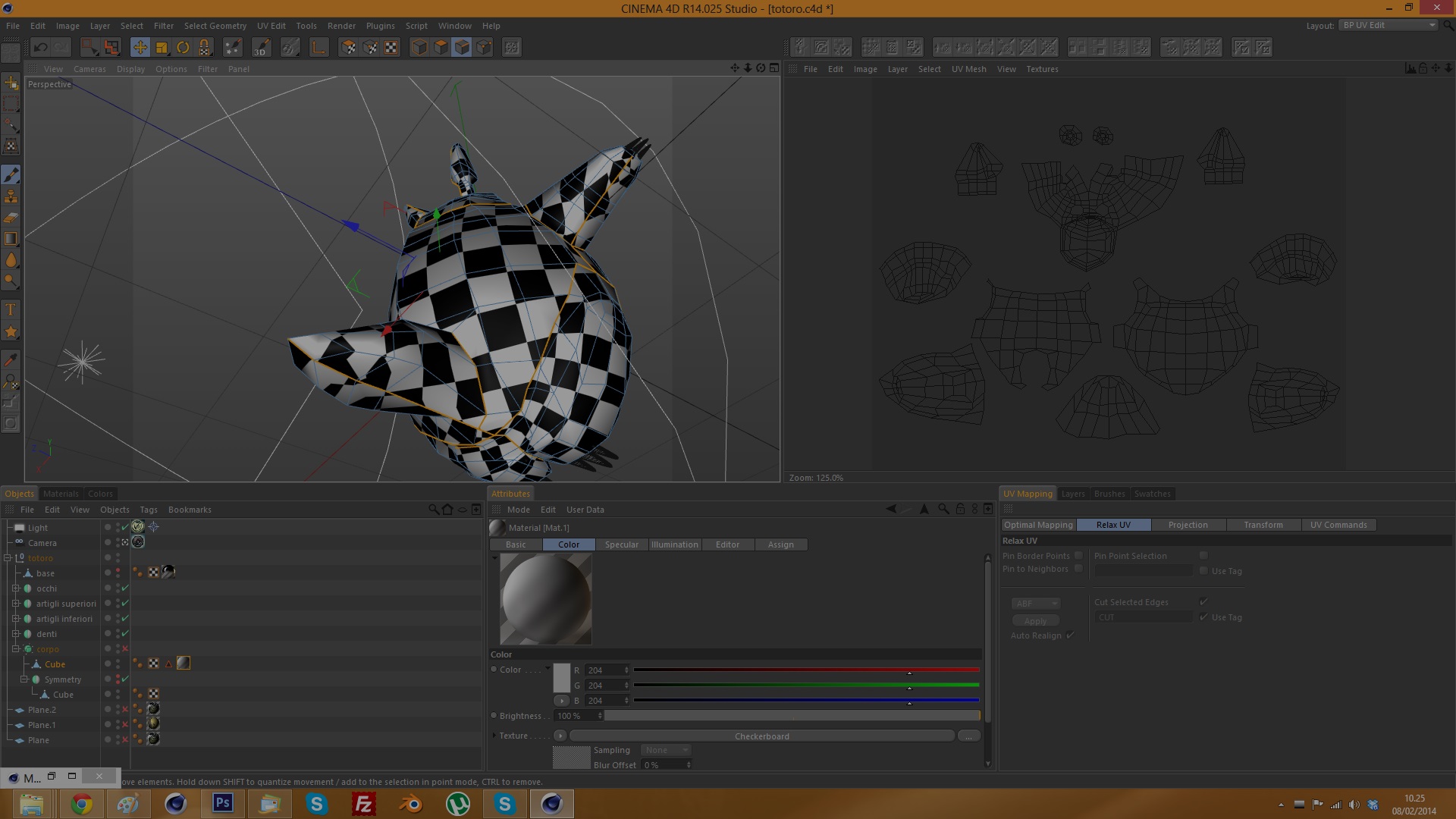This screenshot has width=1456, height=819.
Task: Click the Checkerboard texture button
Action: click(761, 736)
